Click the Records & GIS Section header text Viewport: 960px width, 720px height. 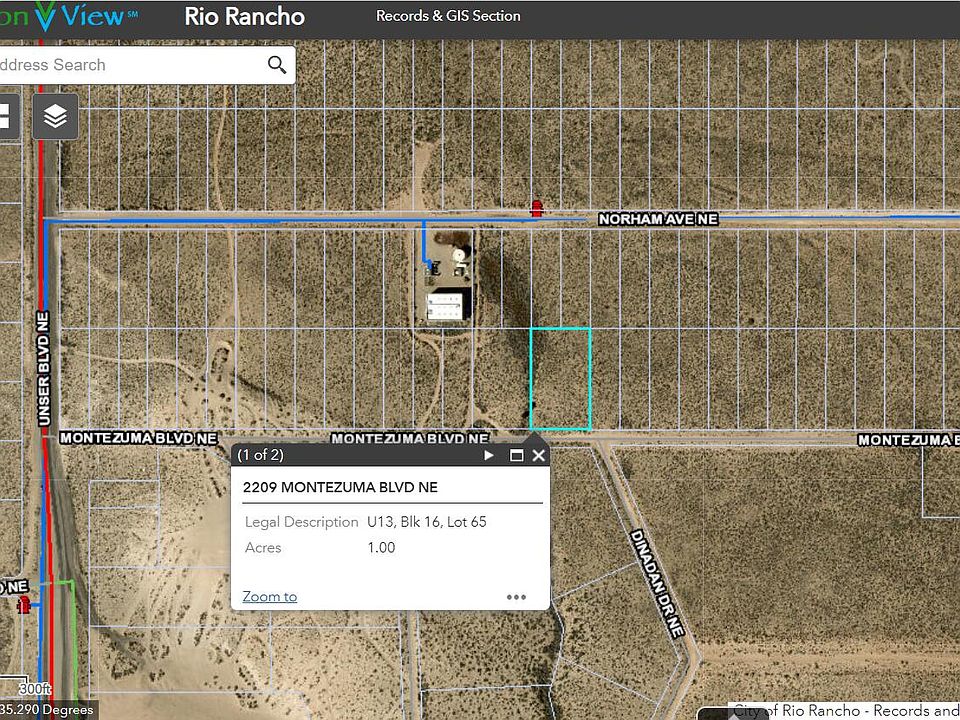coord(448,16)
